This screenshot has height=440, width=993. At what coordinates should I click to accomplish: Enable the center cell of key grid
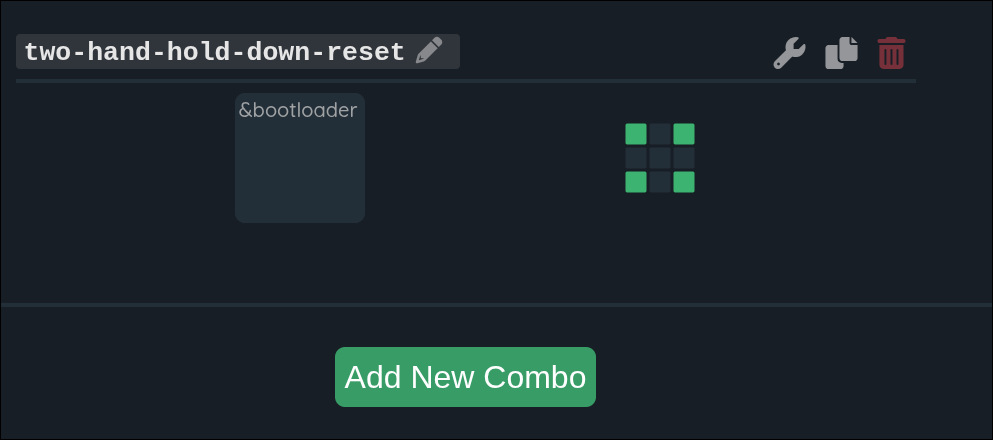click(x=660, y=158)
